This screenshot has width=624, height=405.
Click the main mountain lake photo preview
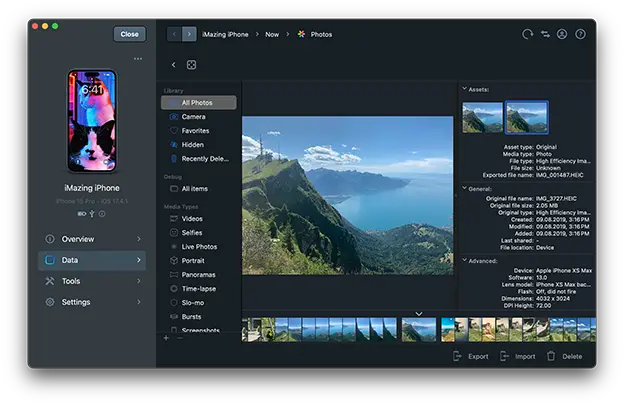click(x=347, y=195)
